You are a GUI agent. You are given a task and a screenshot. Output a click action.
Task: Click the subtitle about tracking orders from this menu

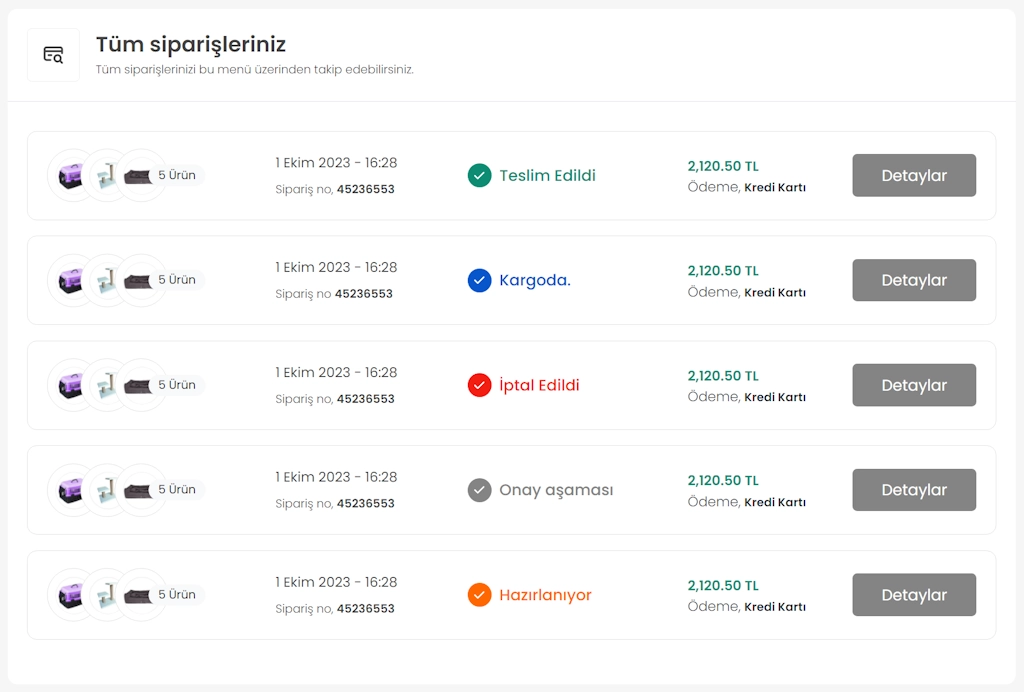255,69
